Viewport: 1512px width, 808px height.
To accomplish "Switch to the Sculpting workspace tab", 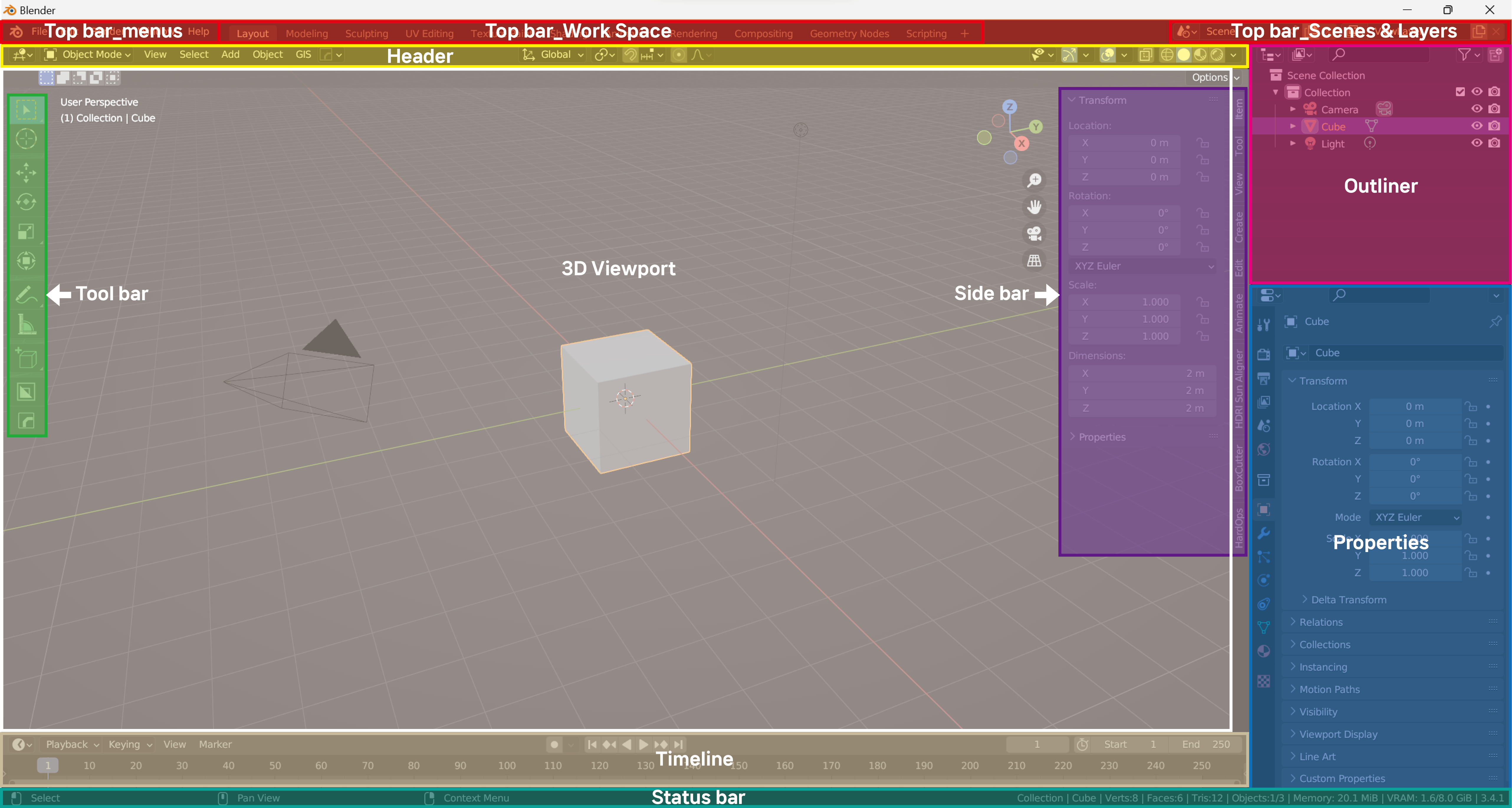I will (x=366, y=33).
